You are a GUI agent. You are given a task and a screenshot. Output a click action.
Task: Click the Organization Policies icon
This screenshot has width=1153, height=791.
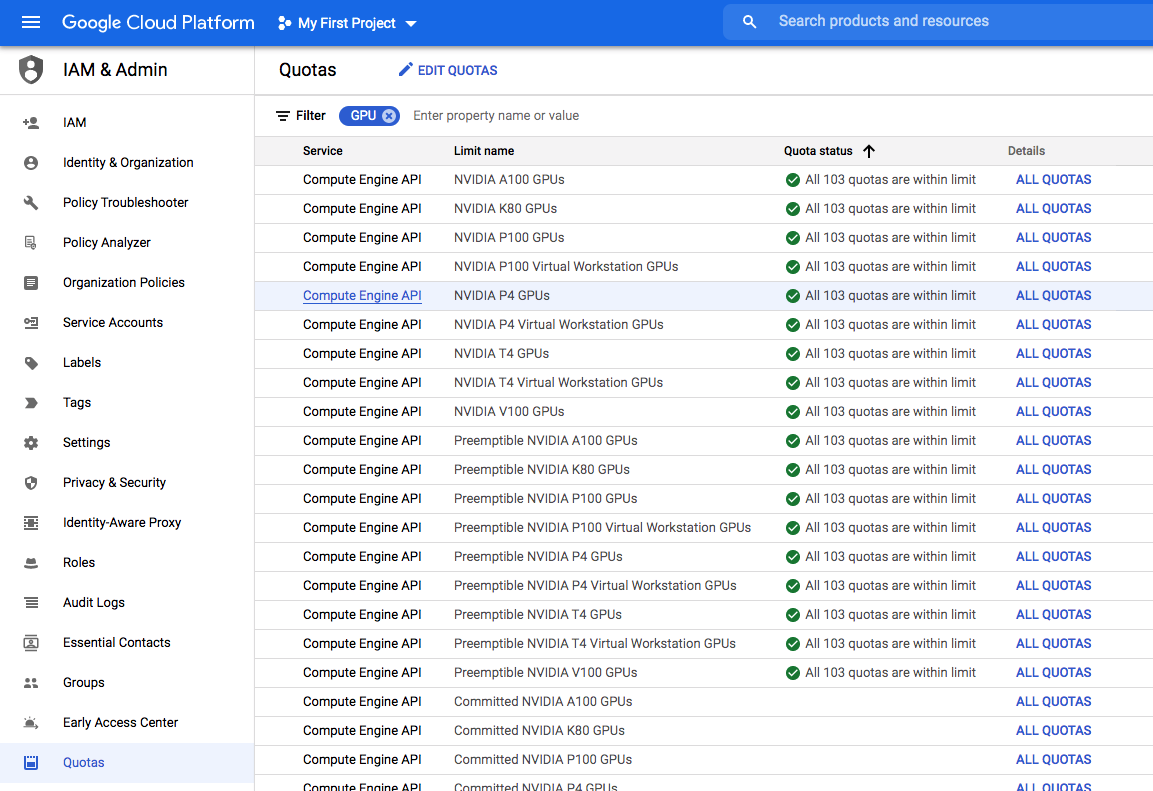point(31,283)
